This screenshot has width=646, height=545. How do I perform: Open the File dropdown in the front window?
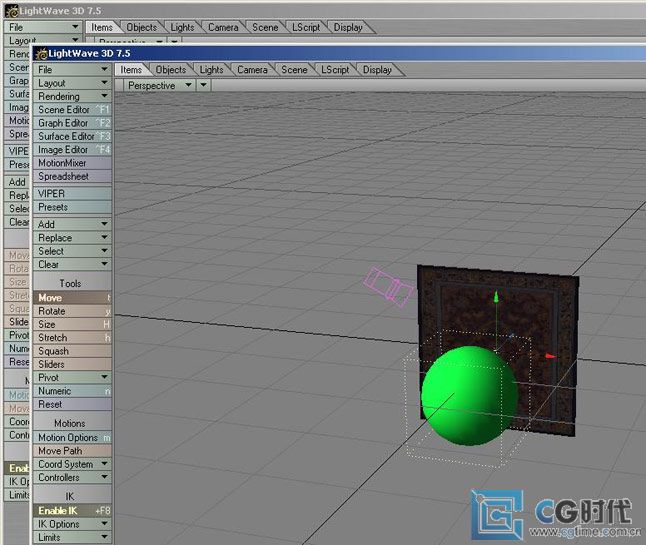point(72,70)
